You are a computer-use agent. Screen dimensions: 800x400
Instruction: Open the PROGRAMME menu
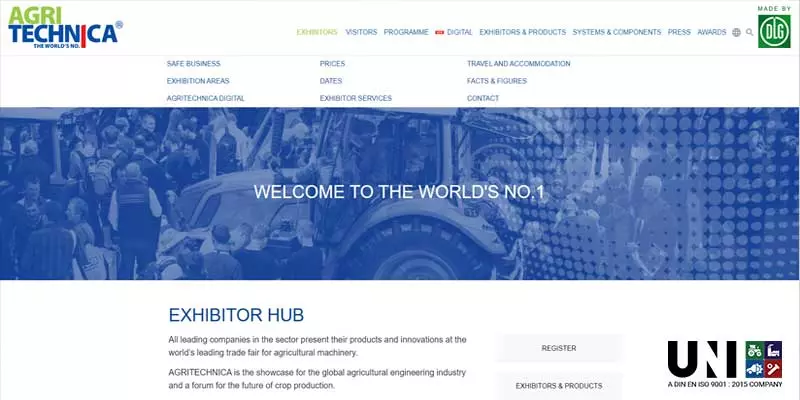pos(406,32)
